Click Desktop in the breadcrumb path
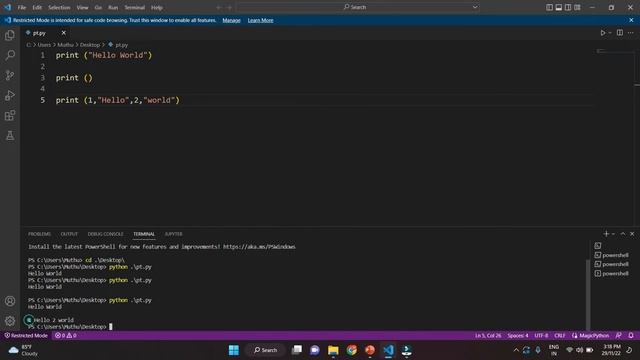The width and height of the screenshot is (640, 360). [90, 45]
